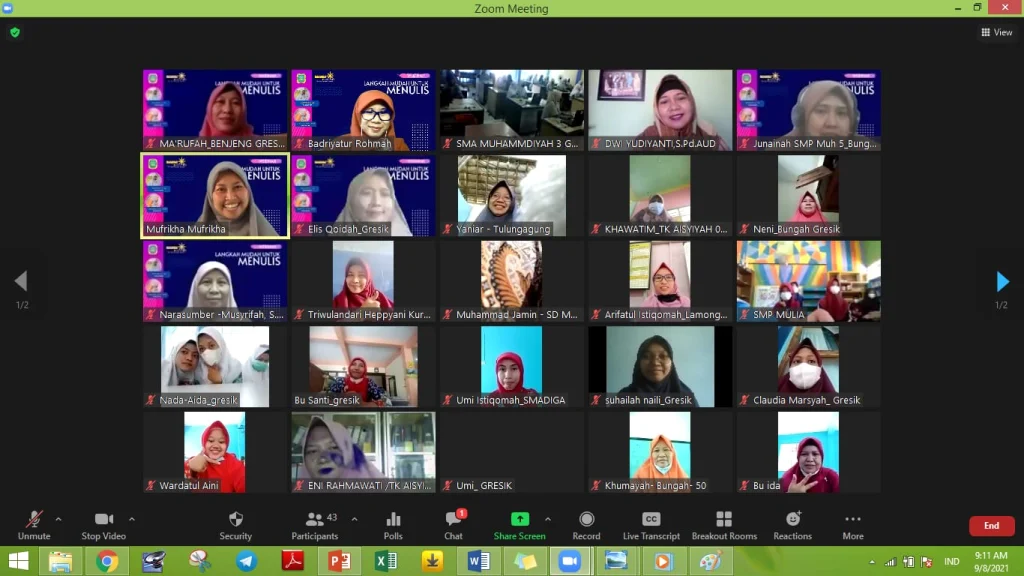1024x576 pixels.
Task: Open the View menu
Action: [997, 31]
